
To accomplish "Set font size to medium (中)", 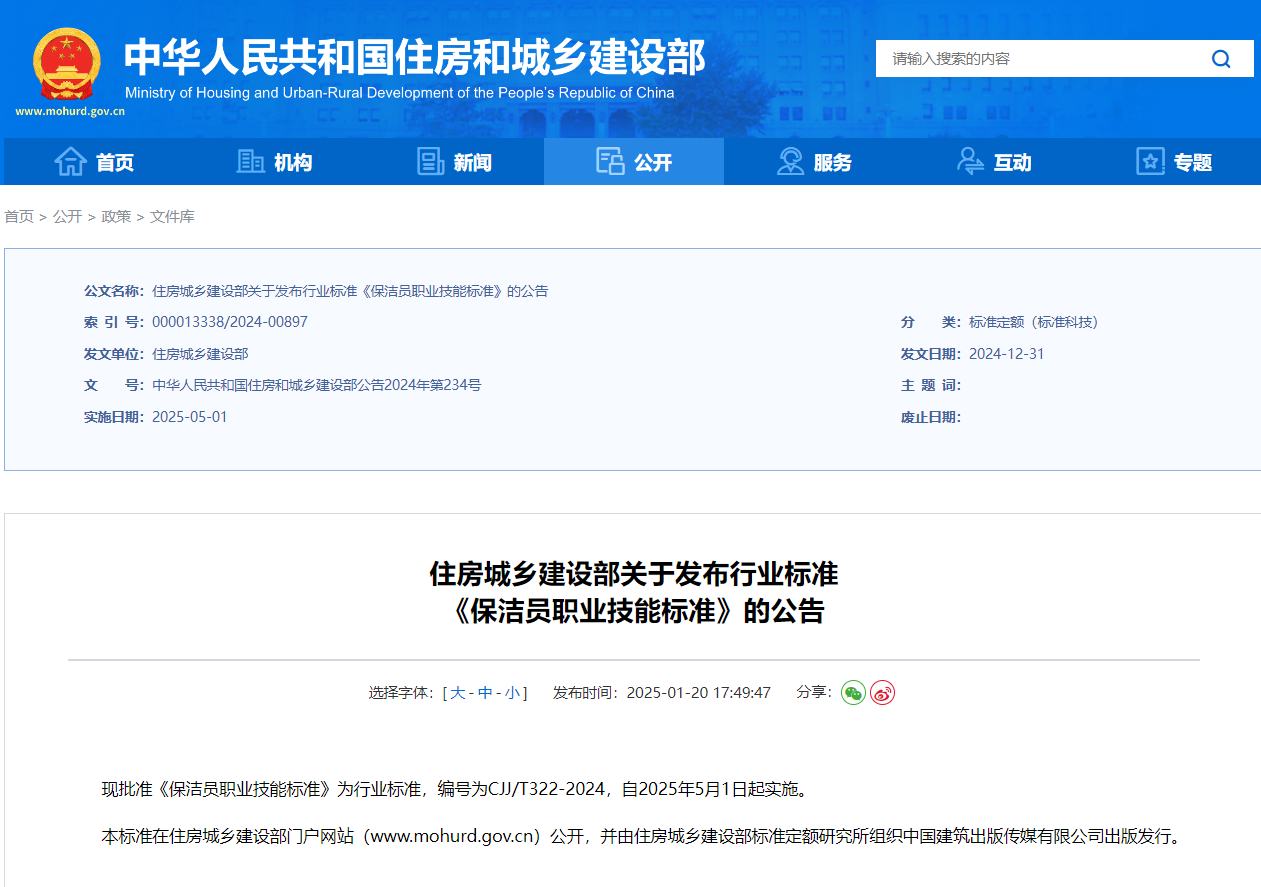I will pyautogui.click(x=485, y=692).
